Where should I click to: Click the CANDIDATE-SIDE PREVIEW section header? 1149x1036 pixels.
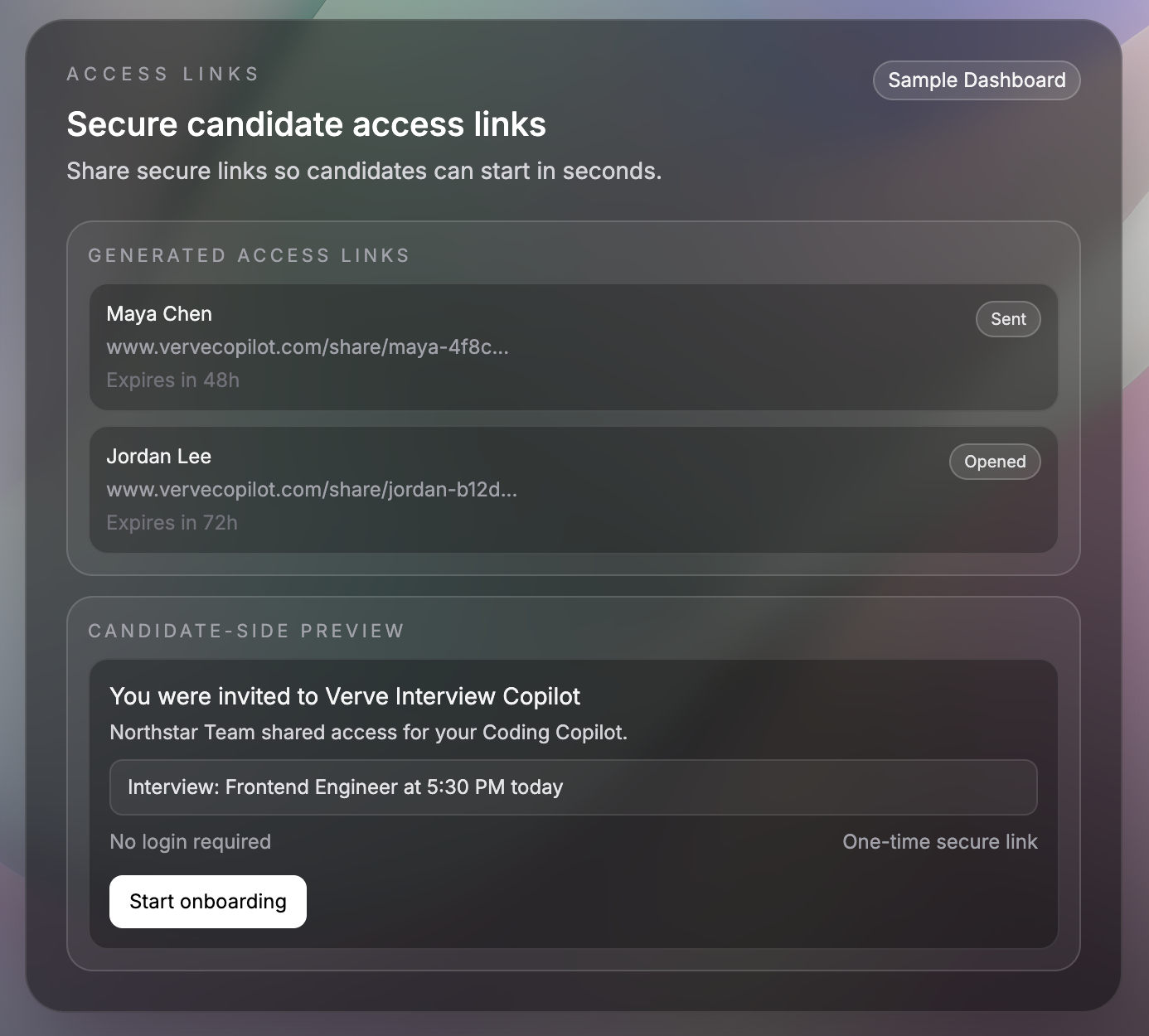coord(246,630)
